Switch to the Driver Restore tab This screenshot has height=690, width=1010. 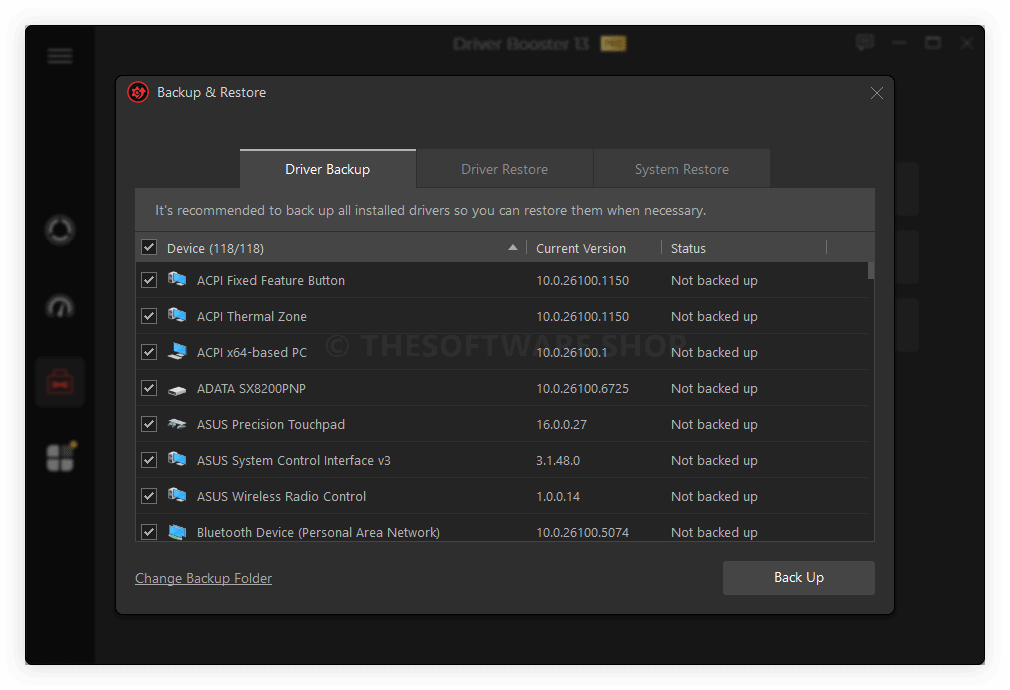pos(504,169)
